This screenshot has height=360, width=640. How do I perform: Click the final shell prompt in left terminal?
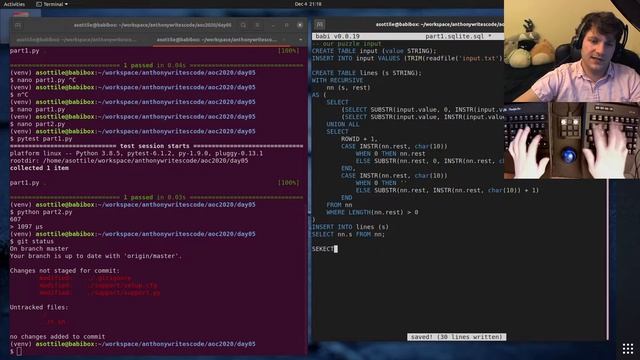[16, 351]
